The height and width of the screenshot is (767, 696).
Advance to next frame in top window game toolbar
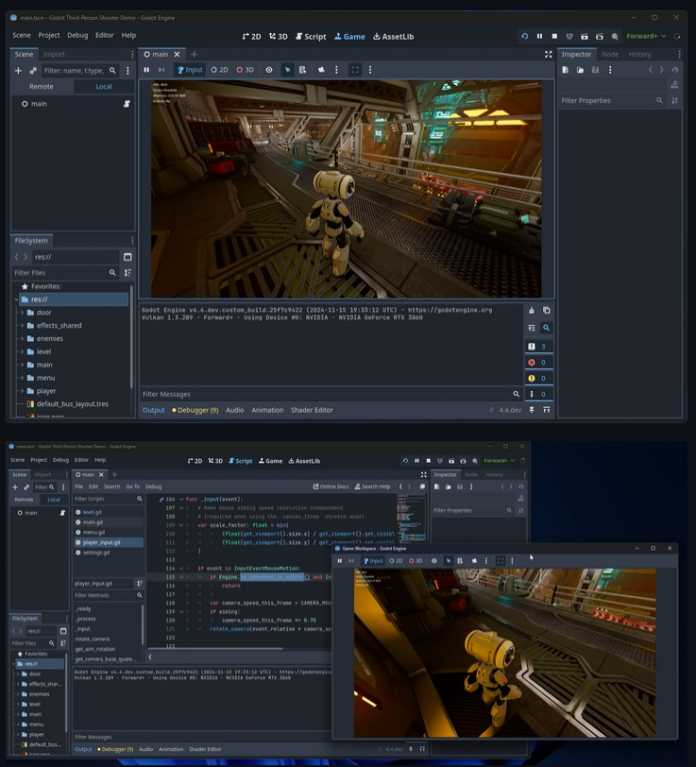(161, 70)
